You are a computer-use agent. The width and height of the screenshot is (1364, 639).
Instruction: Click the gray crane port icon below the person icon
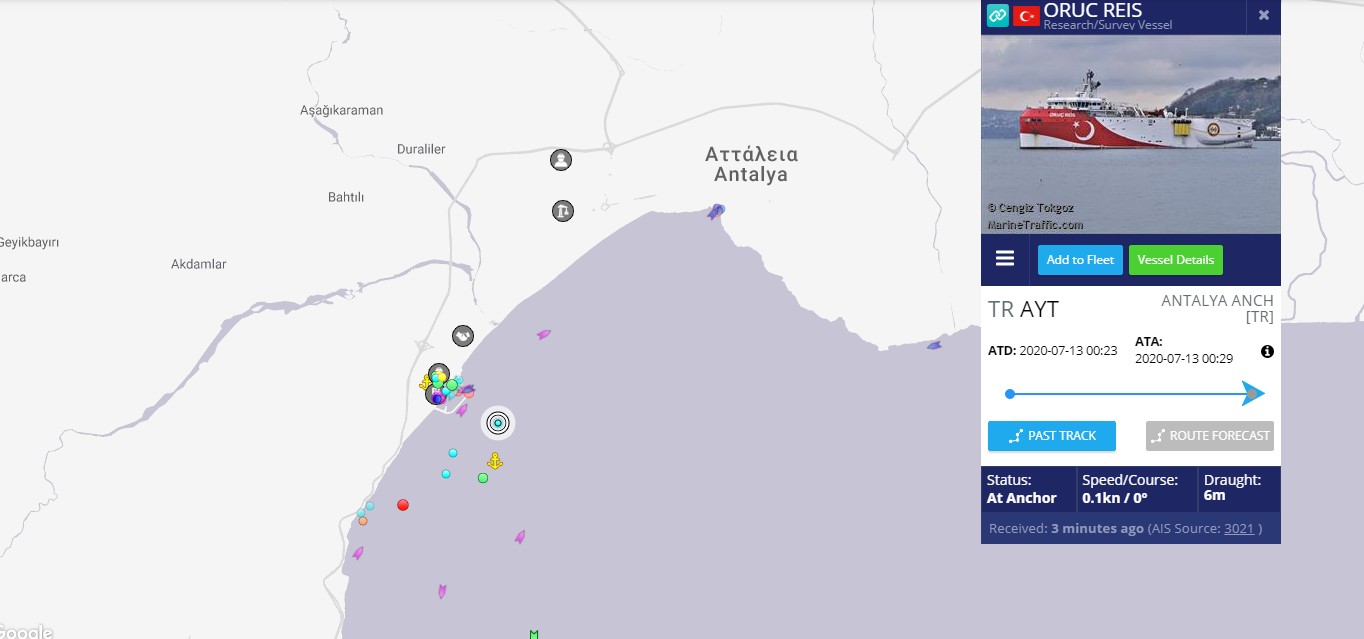563,211
